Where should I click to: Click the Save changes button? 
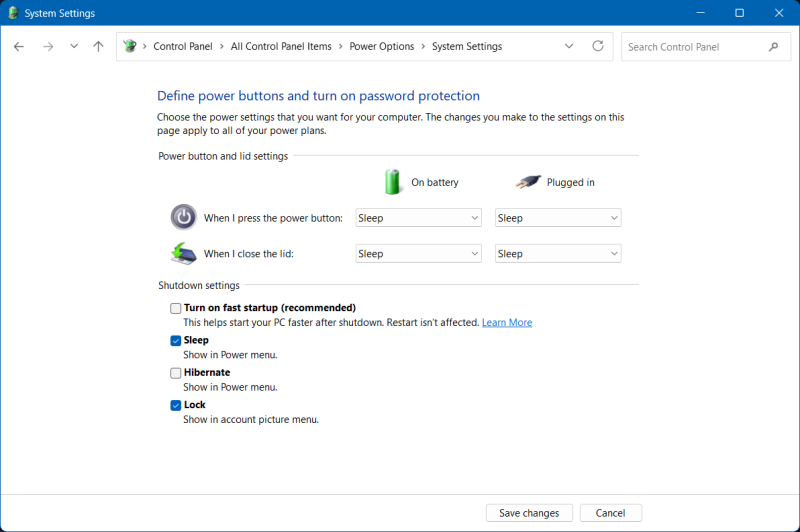point(529,513)
